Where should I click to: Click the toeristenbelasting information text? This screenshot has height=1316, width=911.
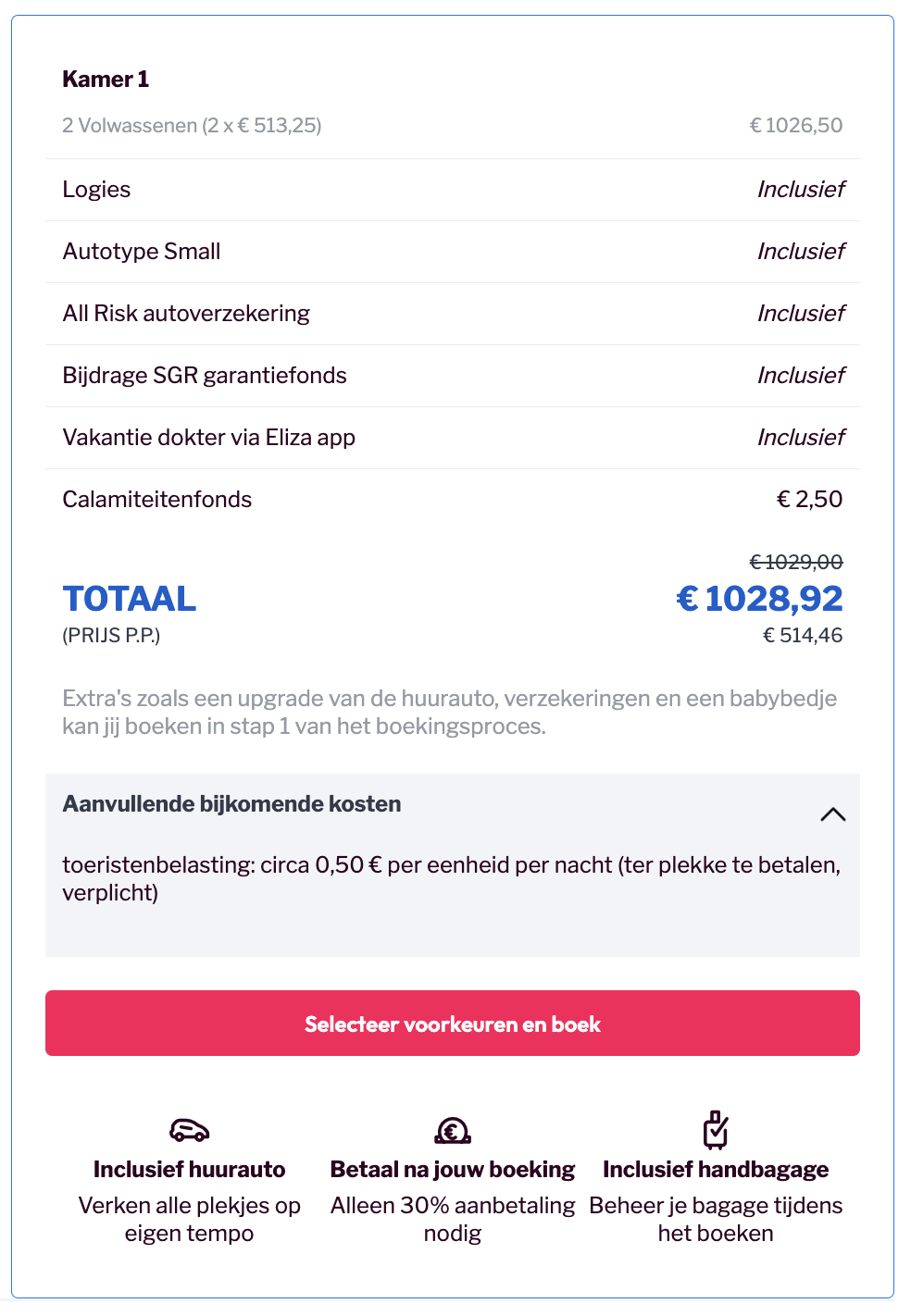452,878
